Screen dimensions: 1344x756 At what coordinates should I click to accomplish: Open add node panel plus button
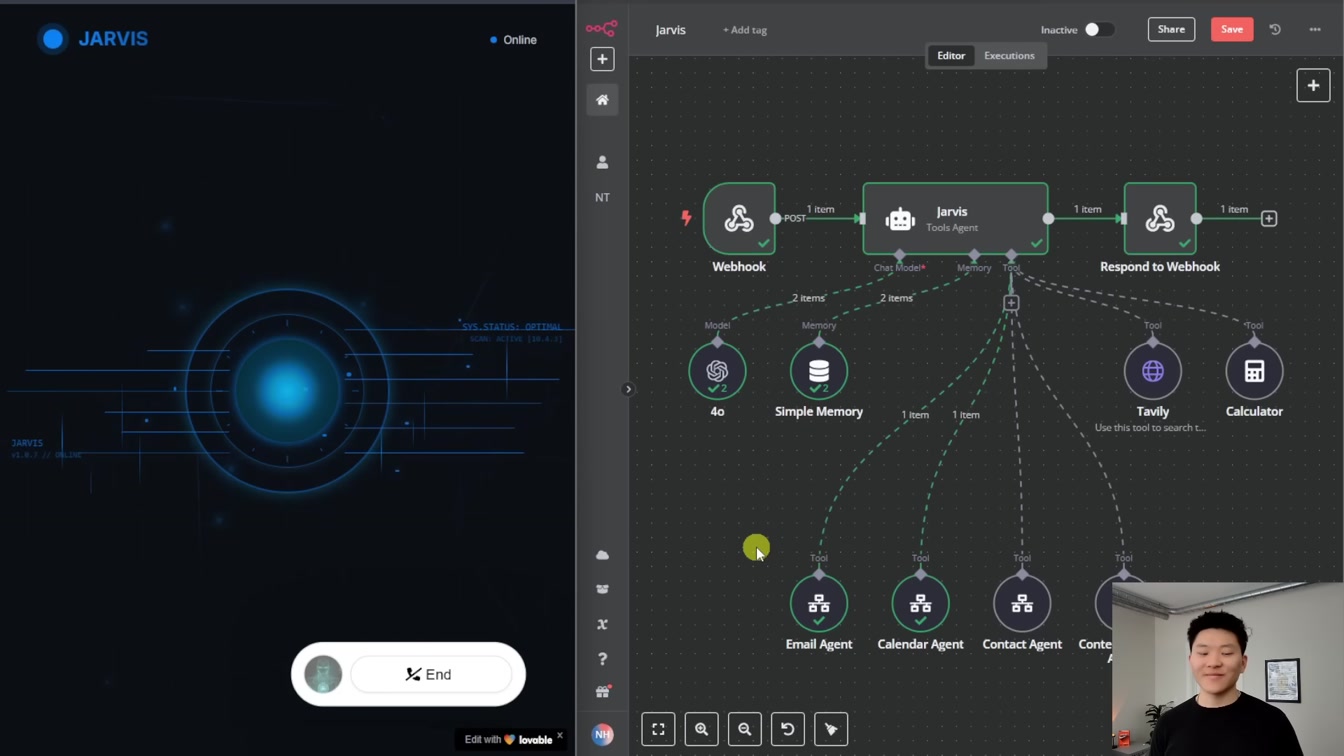(x=1313, y=86)
